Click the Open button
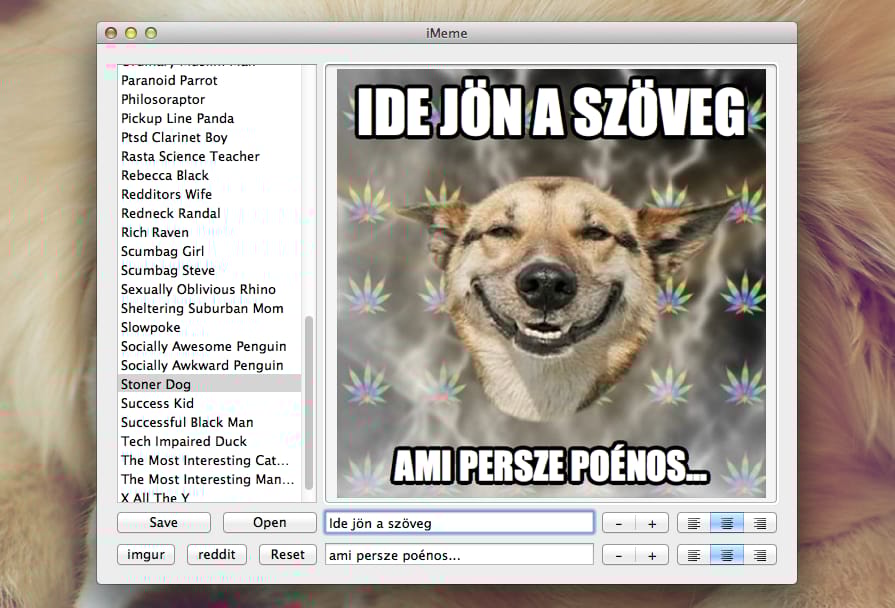This screenshot has height=608, width=895. [269, 522]
